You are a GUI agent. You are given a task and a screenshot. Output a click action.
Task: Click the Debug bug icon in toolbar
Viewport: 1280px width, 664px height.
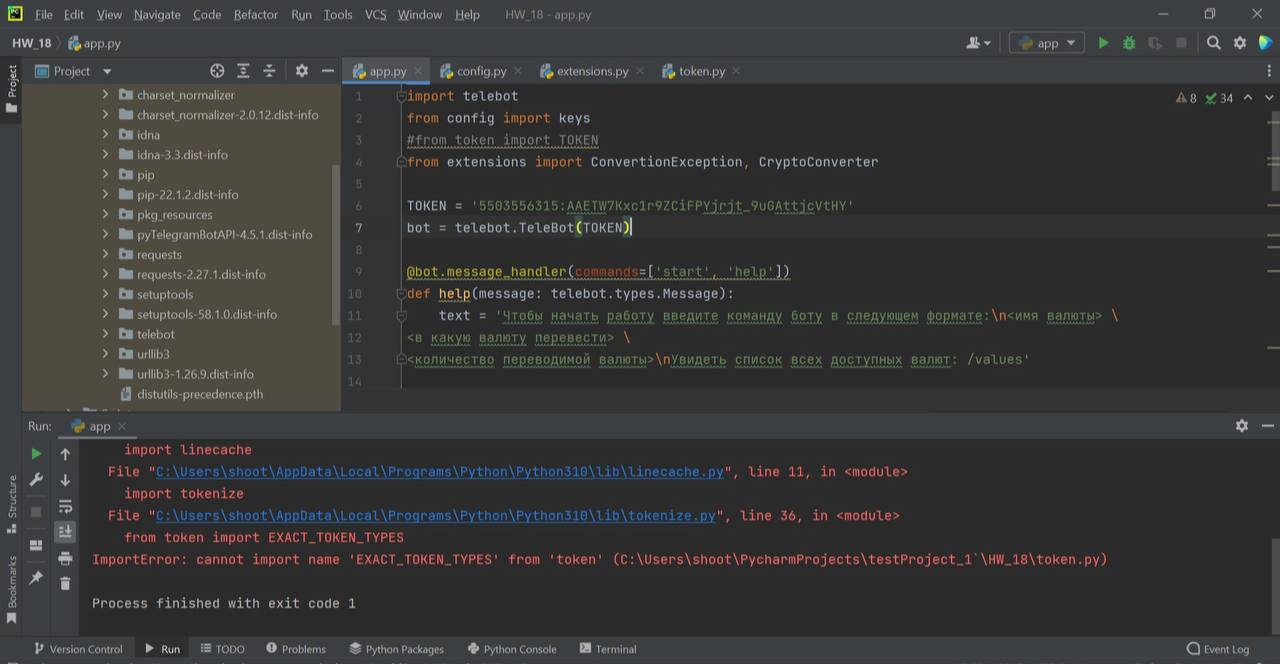click(1129, 43)
